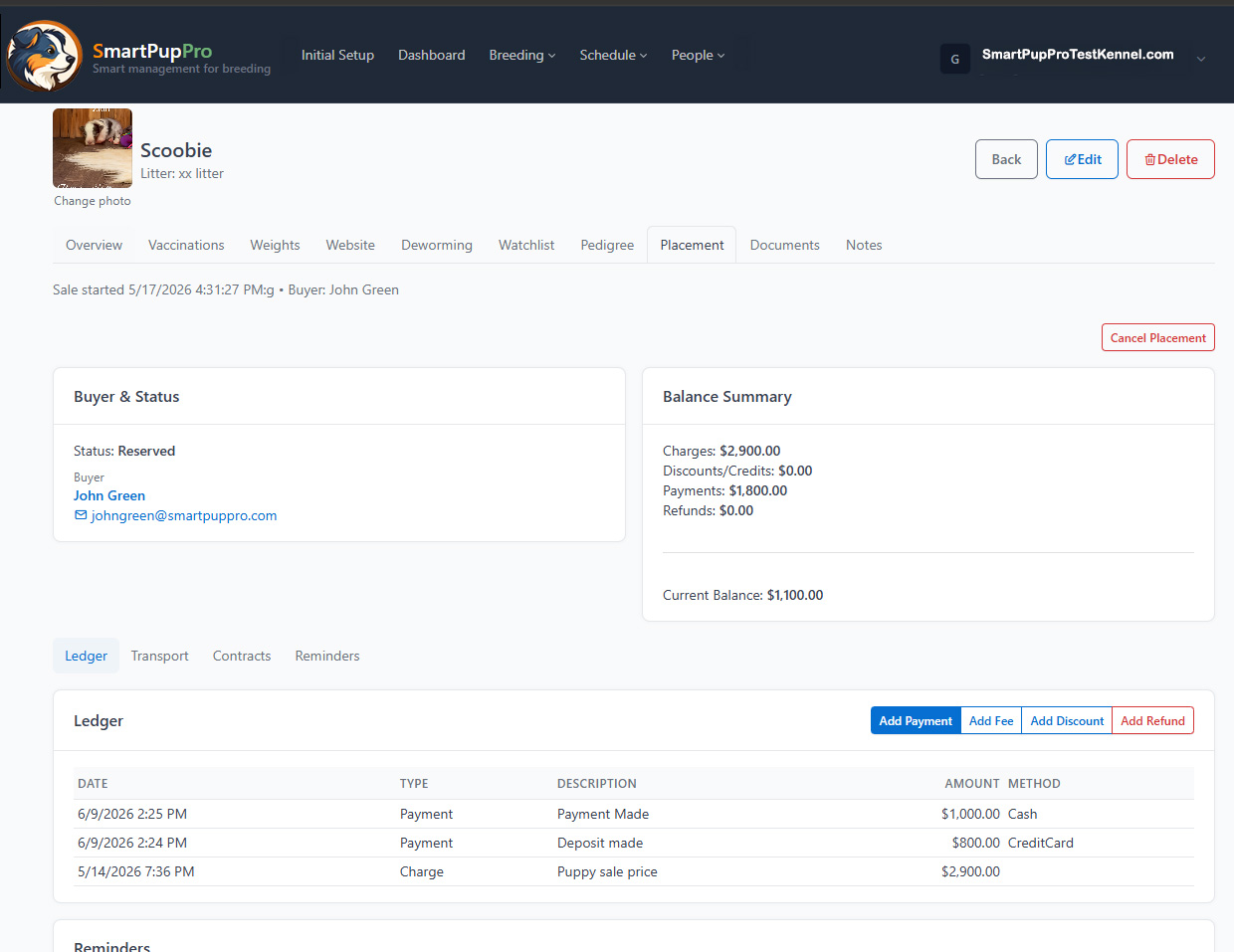Select the Website tab
This screenshot has width=1234, height=952.
(350, 245)
